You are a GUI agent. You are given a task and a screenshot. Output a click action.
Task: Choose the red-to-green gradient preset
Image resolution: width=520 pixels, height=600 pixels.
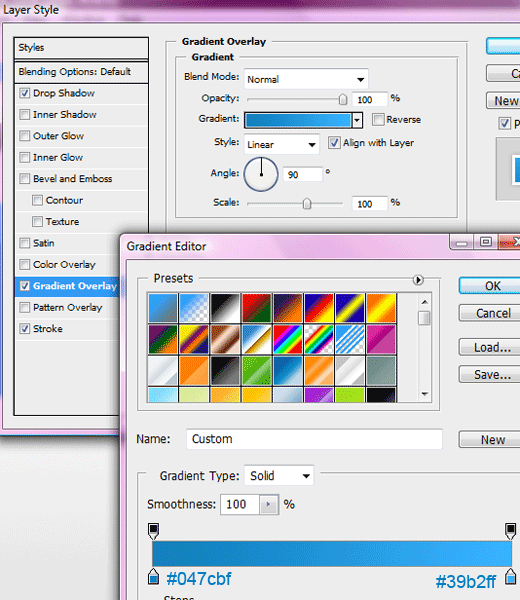coord(256,308)
